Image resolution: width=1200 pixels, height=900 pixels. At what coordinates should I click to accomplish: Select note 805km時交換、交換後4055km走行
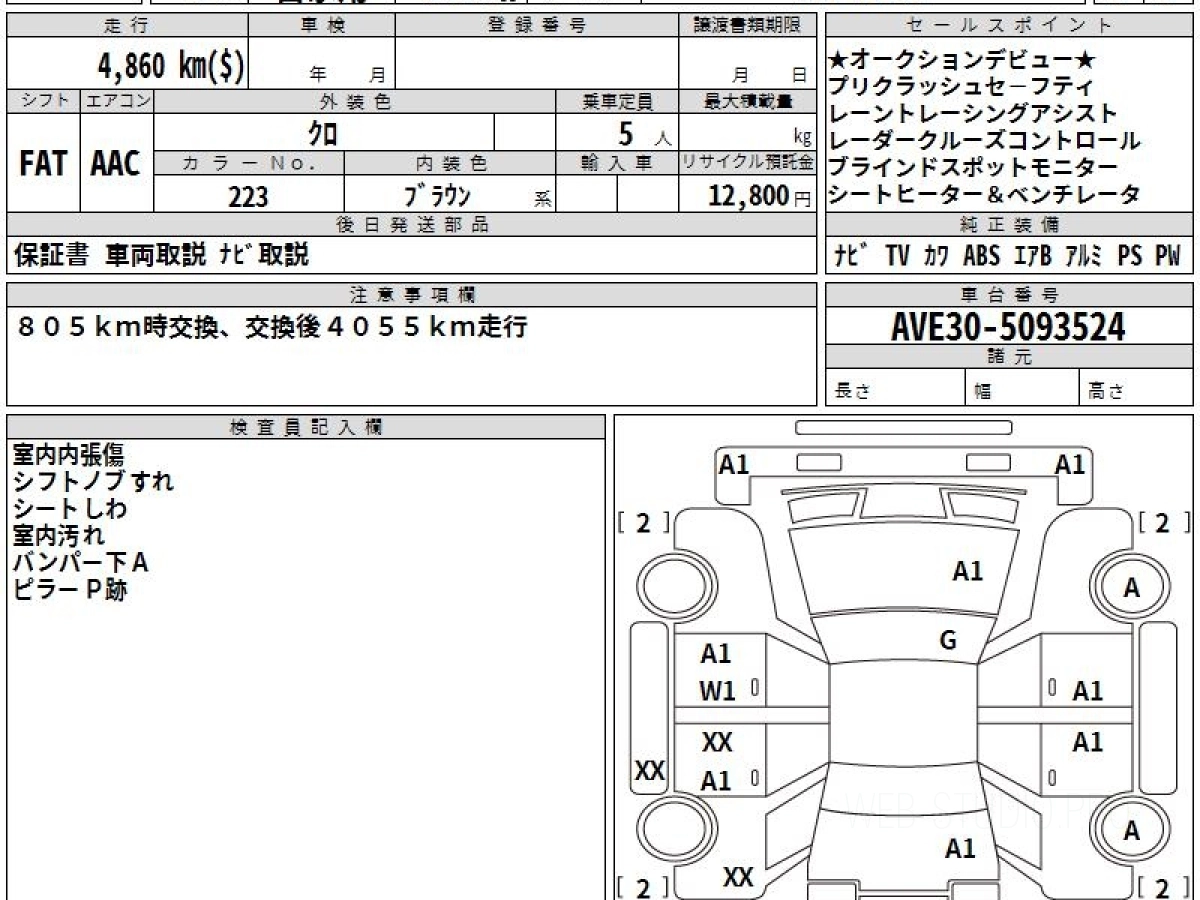pos(272,326)
